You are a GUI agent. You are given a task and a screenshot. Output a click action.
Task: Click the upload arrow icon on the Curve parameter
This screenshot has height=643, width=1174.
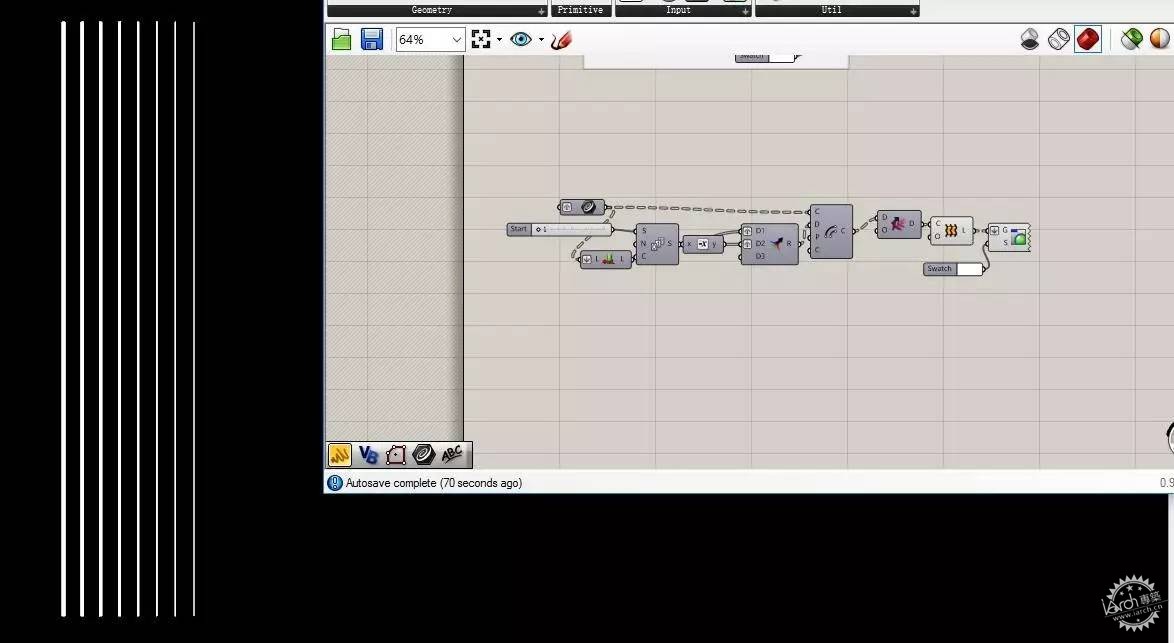568,207
